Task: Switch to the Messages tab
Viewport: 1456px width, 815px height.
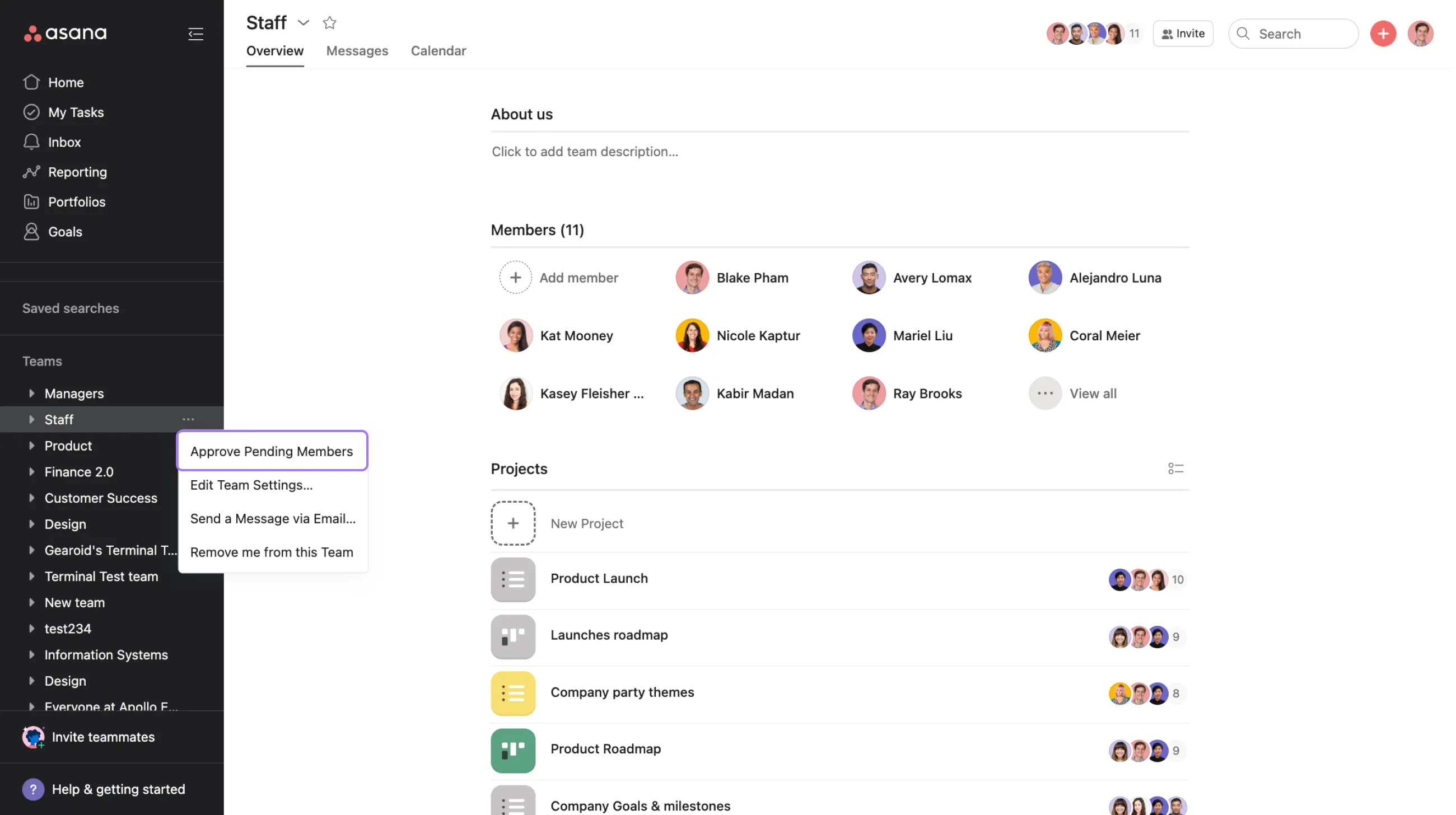Action: tap(357, 51)
